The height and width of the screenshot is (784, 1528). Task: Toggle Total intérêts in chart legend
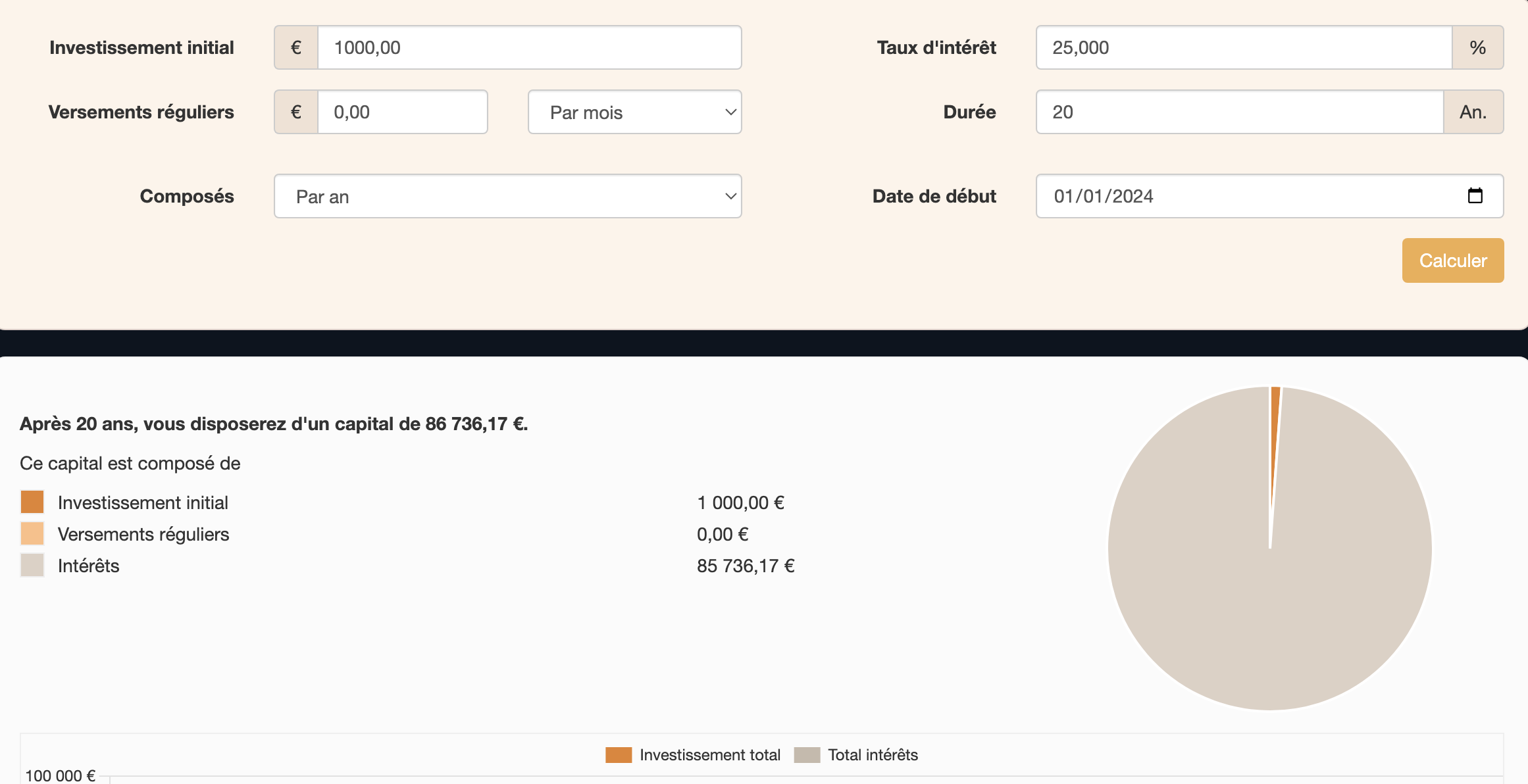(855, 754)
